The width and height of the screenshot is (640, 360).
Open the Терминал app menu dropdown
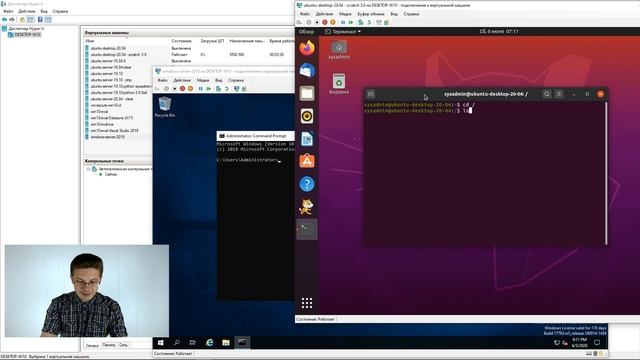pos(343,31)
